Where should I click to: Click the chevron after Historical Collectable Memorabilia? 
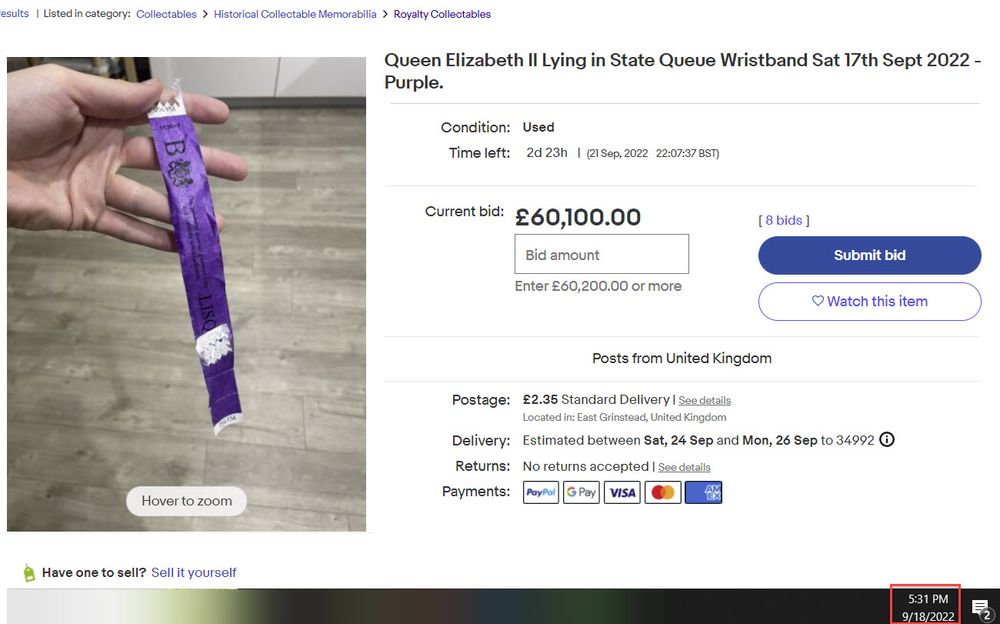click(384, 14)
